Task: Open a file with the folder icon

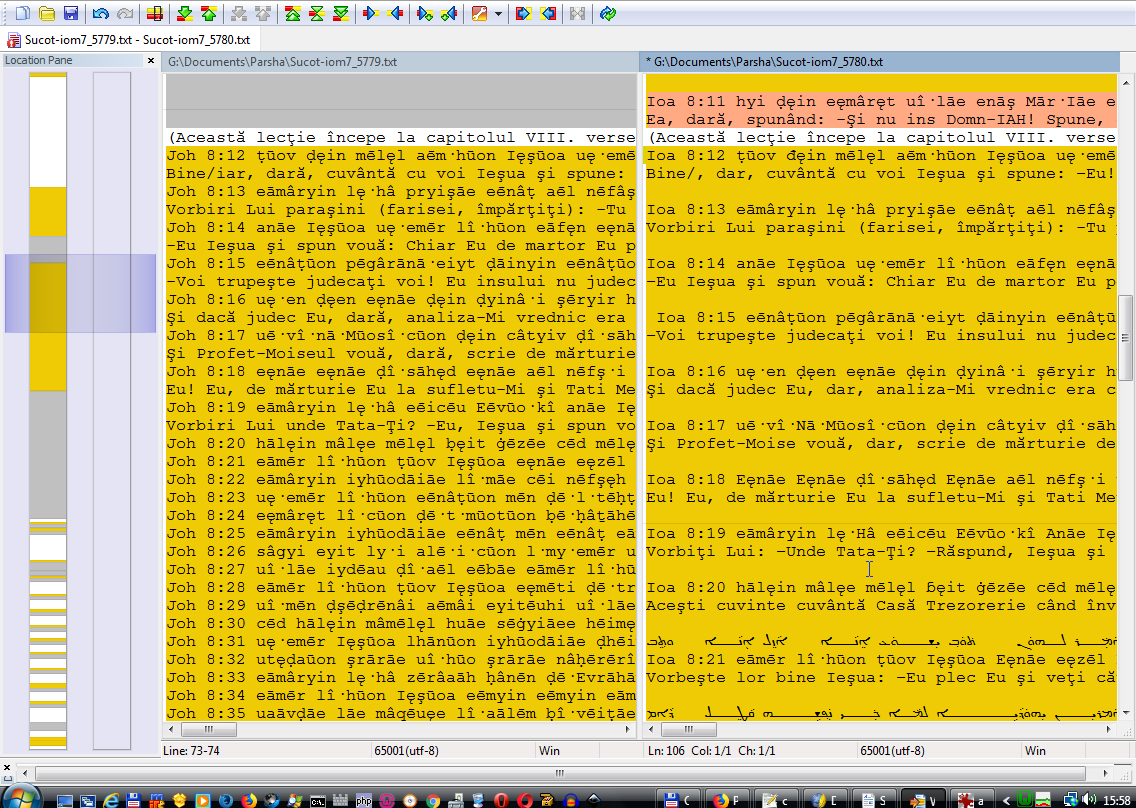Action: pos(46,14)
